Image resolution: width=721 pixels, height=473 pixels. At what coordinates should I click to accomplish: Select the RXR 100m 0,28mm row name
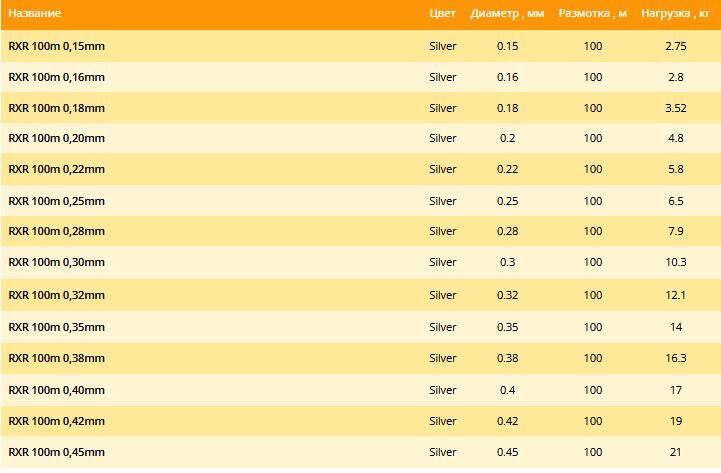coord(57,231)
